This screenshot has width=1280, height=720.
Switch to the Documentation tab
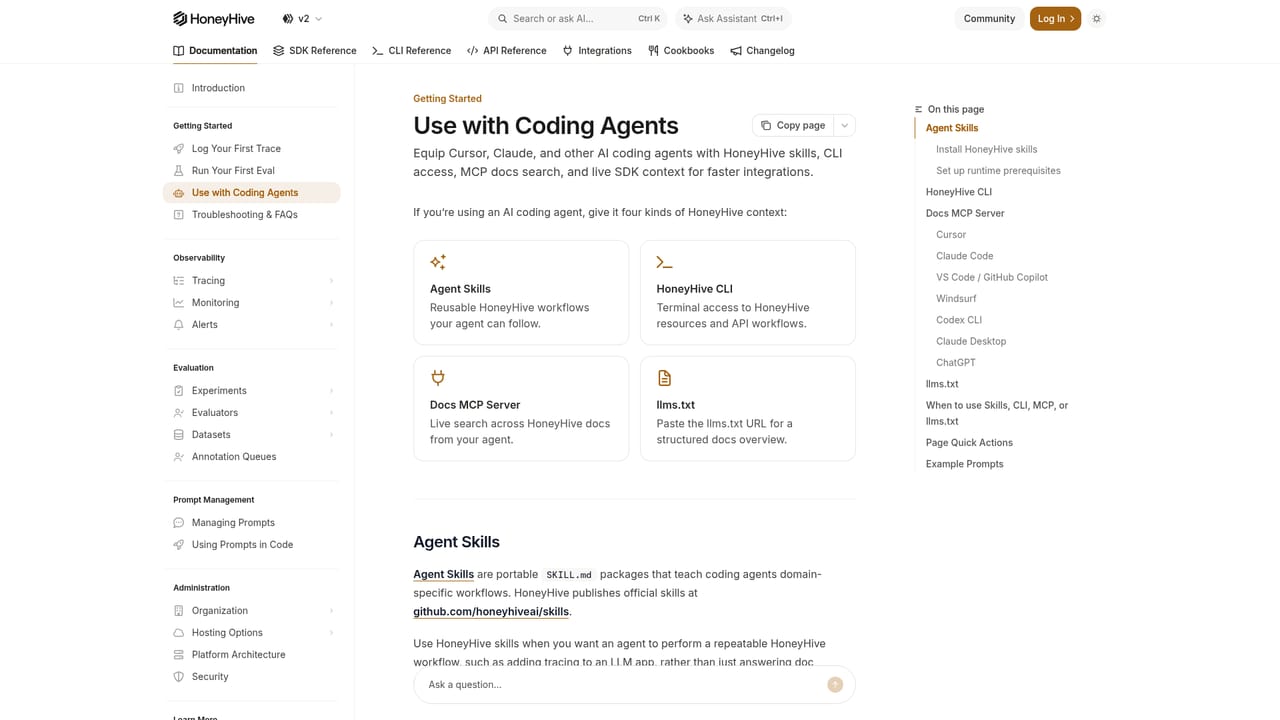pyautogui.click(x=215, y=50)
